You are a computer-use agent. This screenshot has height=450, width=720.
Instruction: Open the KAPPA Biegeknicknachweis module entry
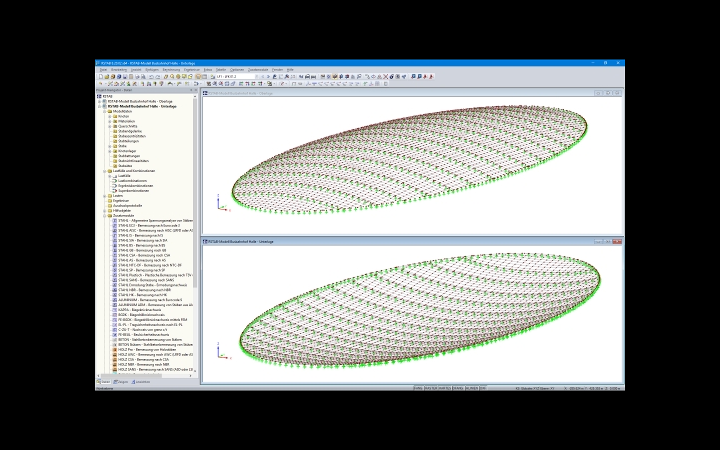point(139,310)
